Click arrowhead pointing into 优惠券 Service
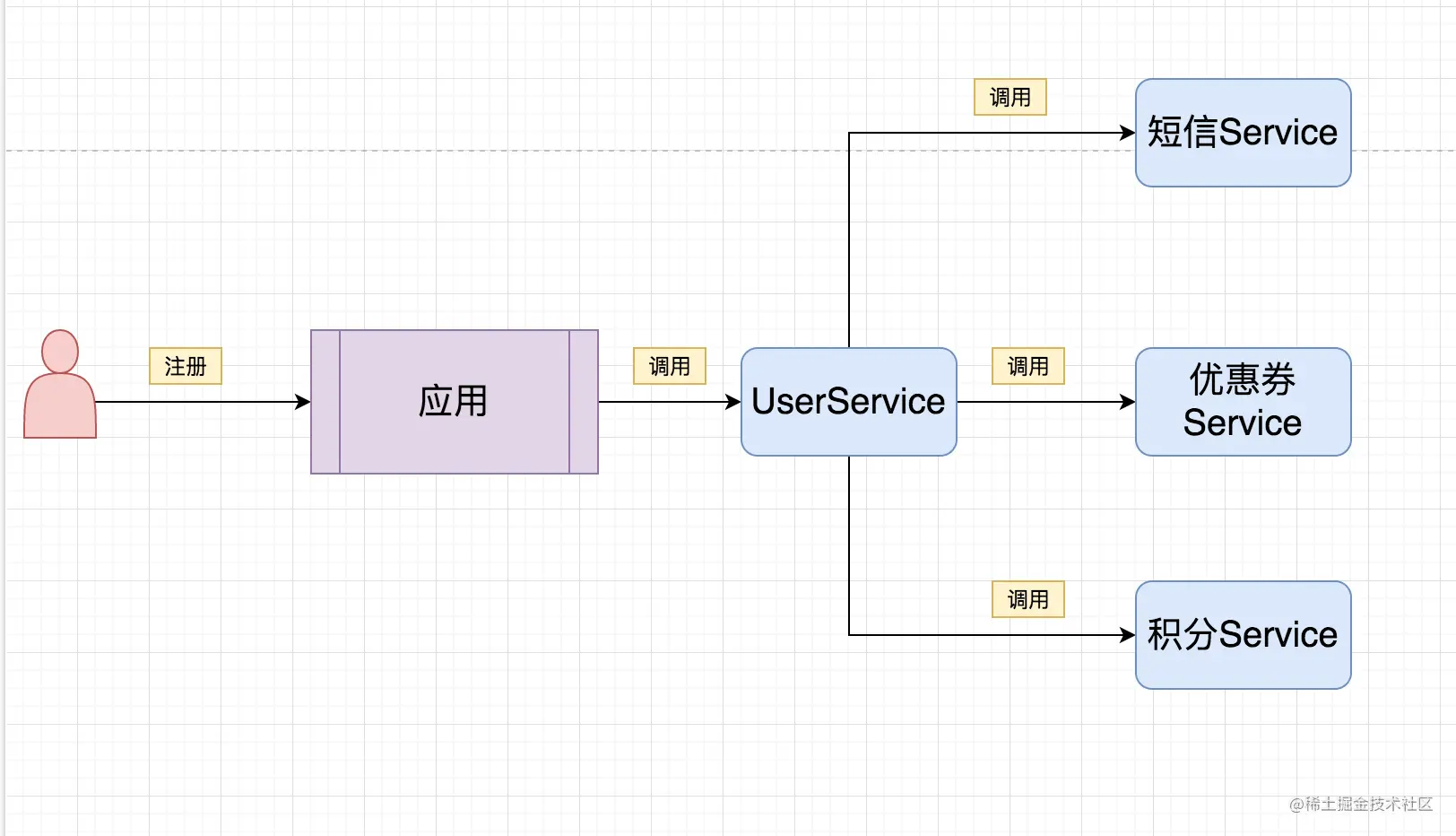 tap(1128, 402)
